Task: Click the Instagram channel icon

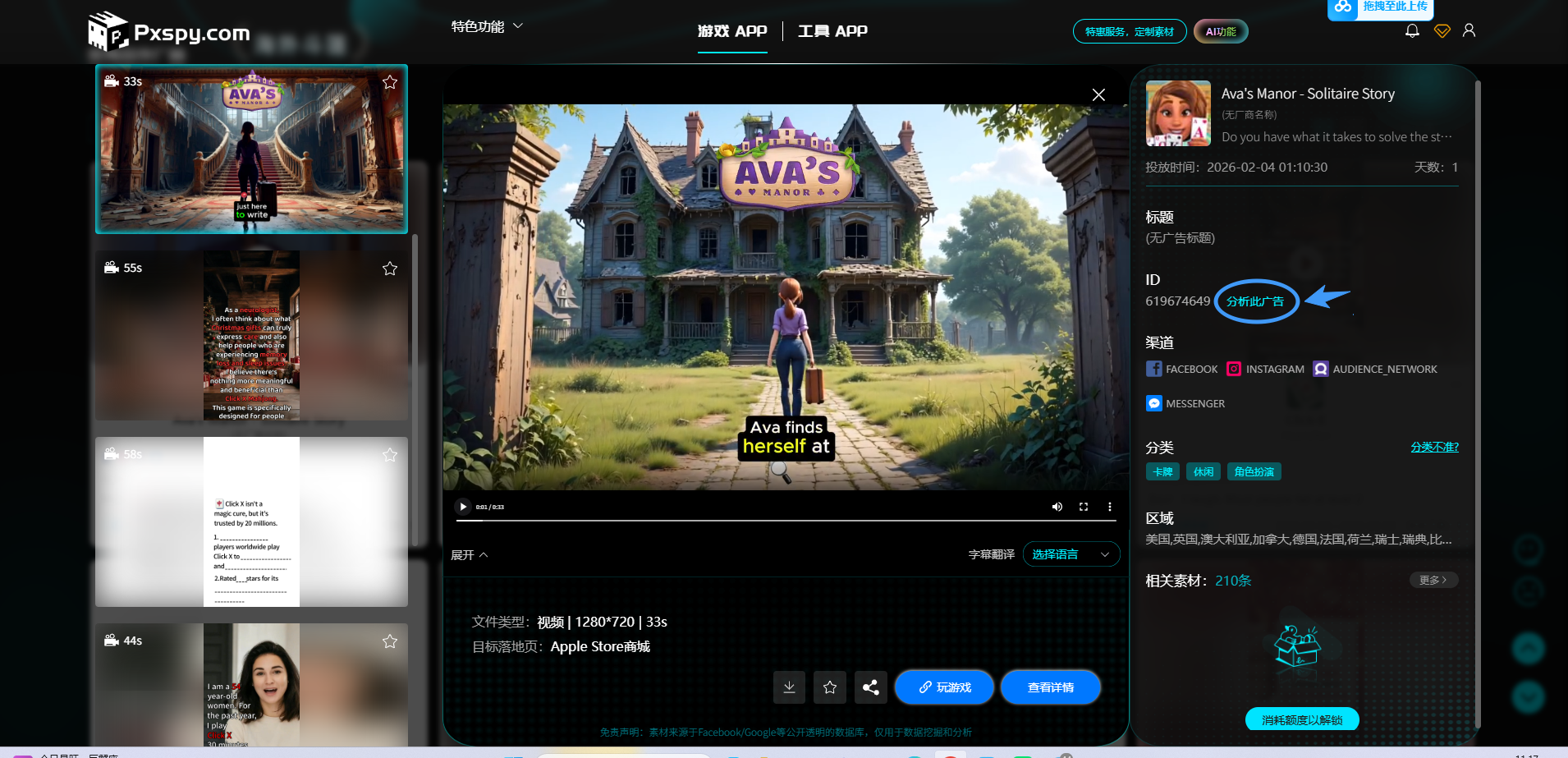Action: pos(1234,369)
